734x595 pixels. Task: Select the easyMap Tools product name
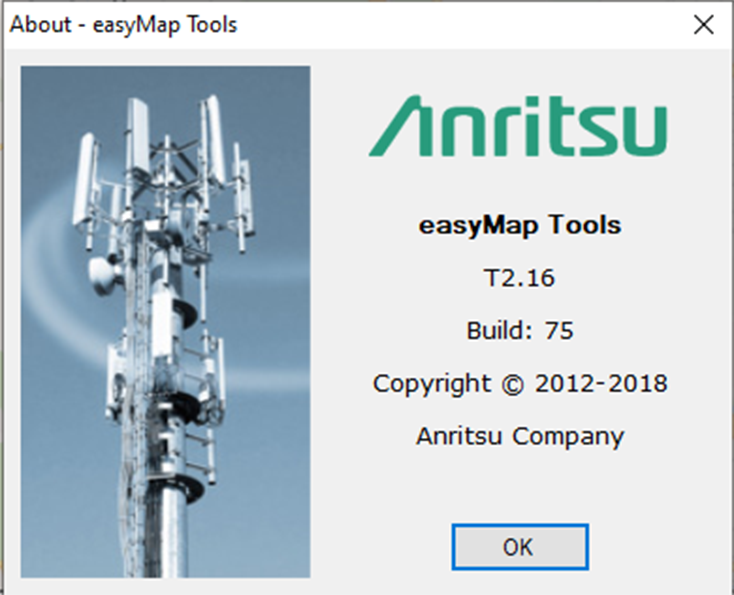pos(520,225)
